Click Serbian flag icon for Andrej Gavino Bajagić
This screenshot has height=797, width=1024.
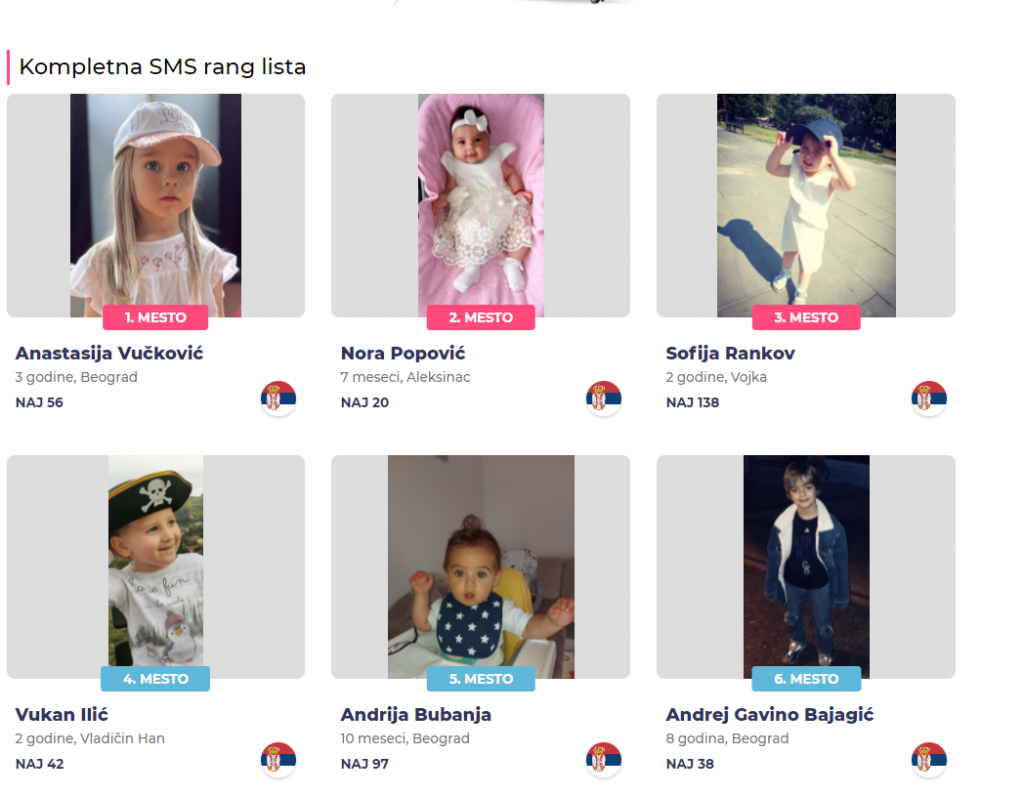pyautogui.click(x=929, y=759)
